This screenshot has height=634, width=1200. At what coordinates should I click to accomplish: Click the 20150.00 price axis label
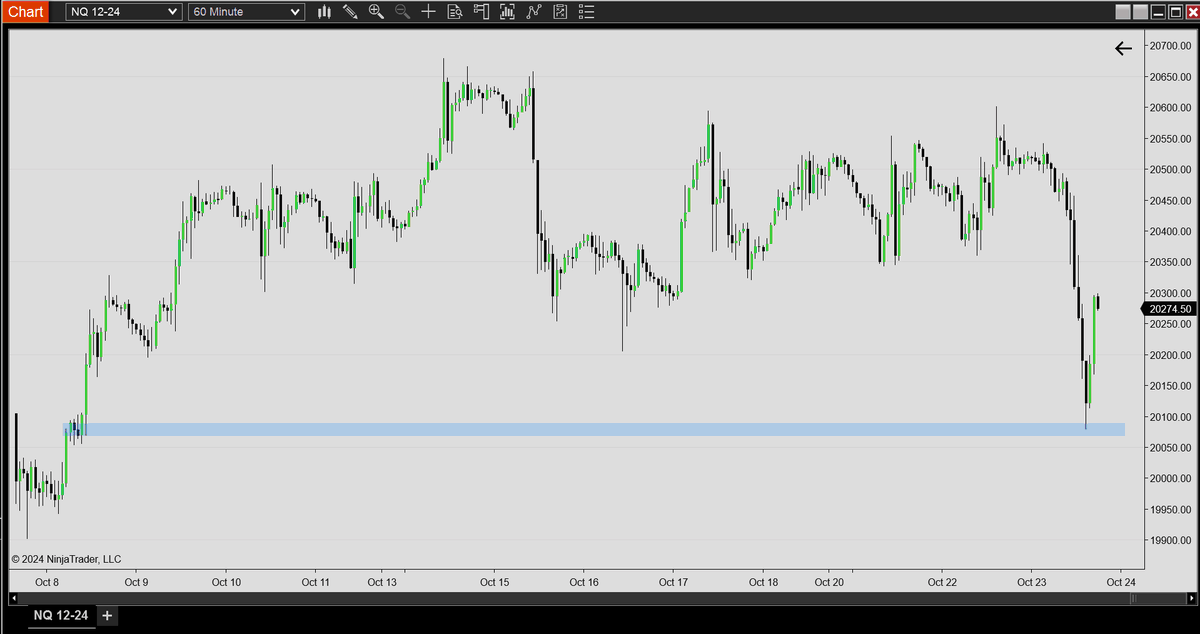point(1170,386)
